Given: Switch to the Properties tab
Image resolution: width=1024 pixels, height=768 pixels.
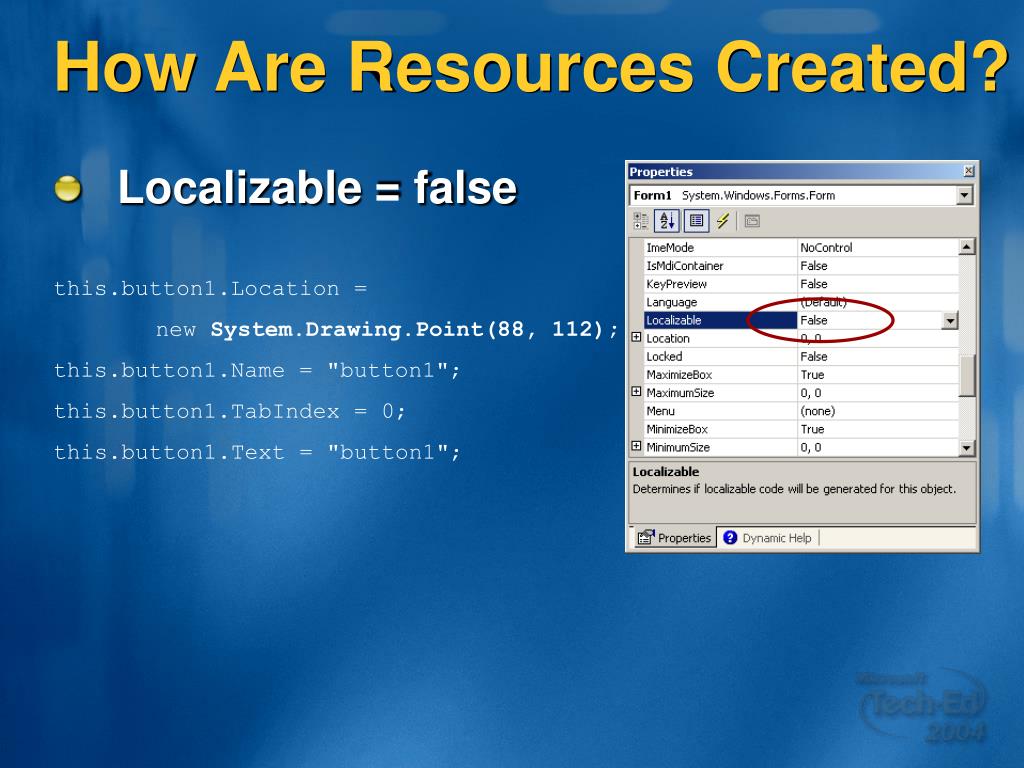Looking at the screenshot, I should point(673,537).
